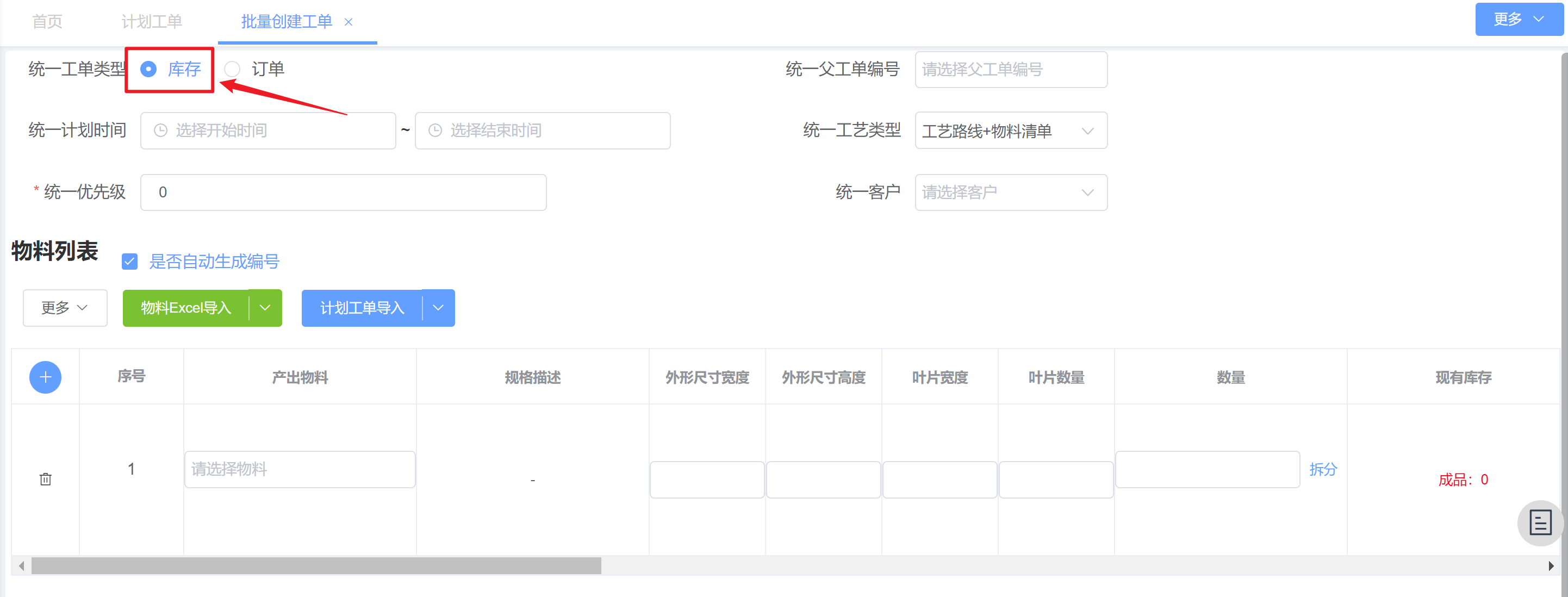The height and width of the screenshot is (597, 1568).
Task: Switch to 首页 tab
Action: click(47, 22)
